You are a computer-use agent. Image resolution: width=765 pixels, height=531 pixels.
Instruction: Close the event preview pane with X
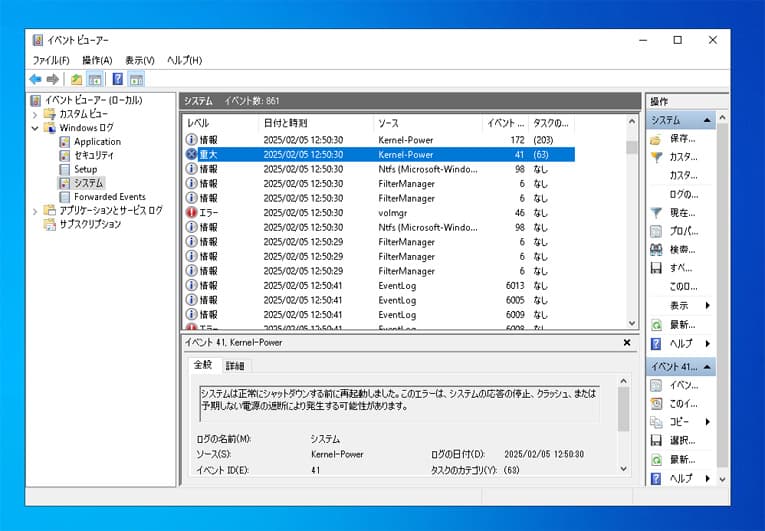627,342
